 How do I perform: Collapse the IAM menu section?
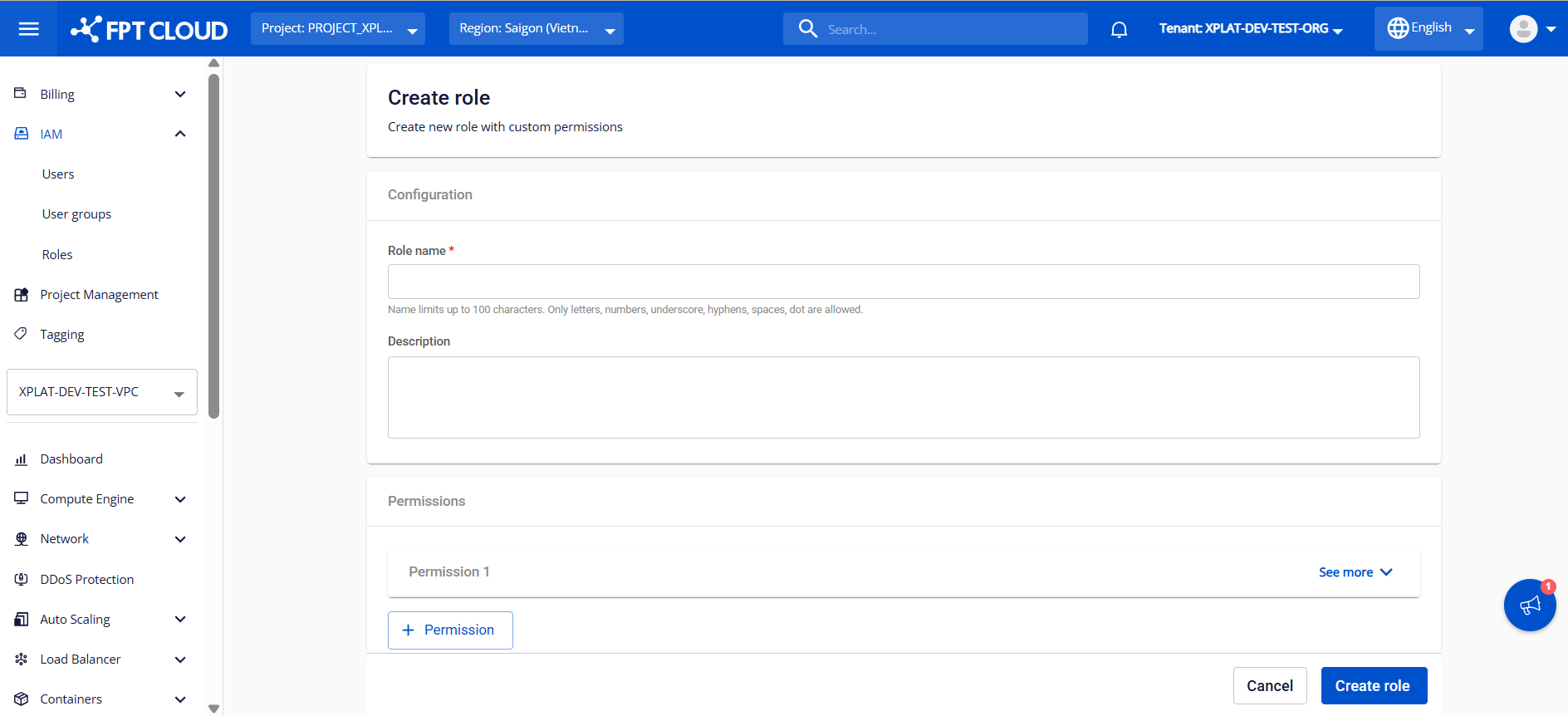pos(180,134)
